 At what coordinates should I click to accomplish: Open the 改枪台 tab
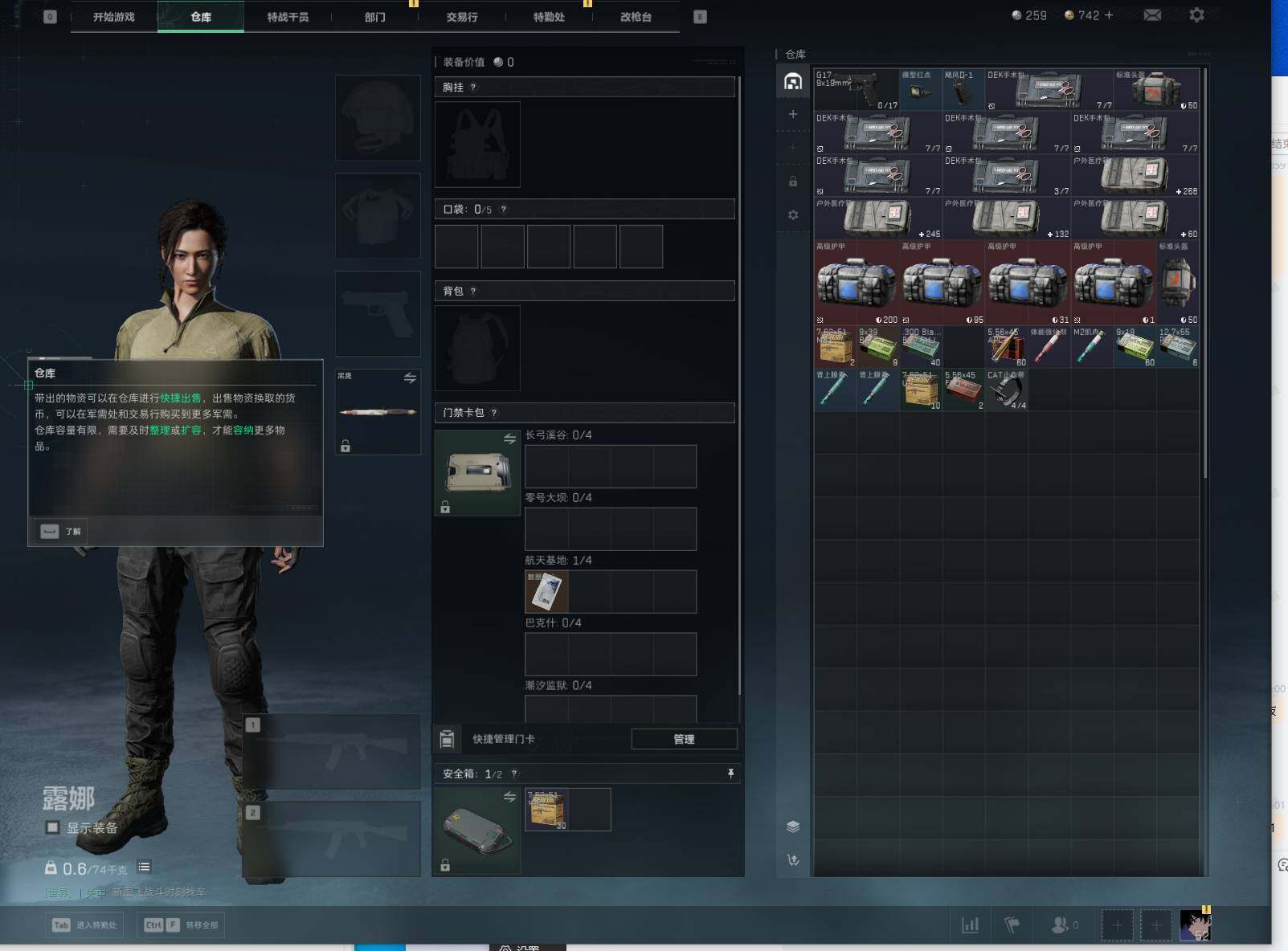point(636,17)
